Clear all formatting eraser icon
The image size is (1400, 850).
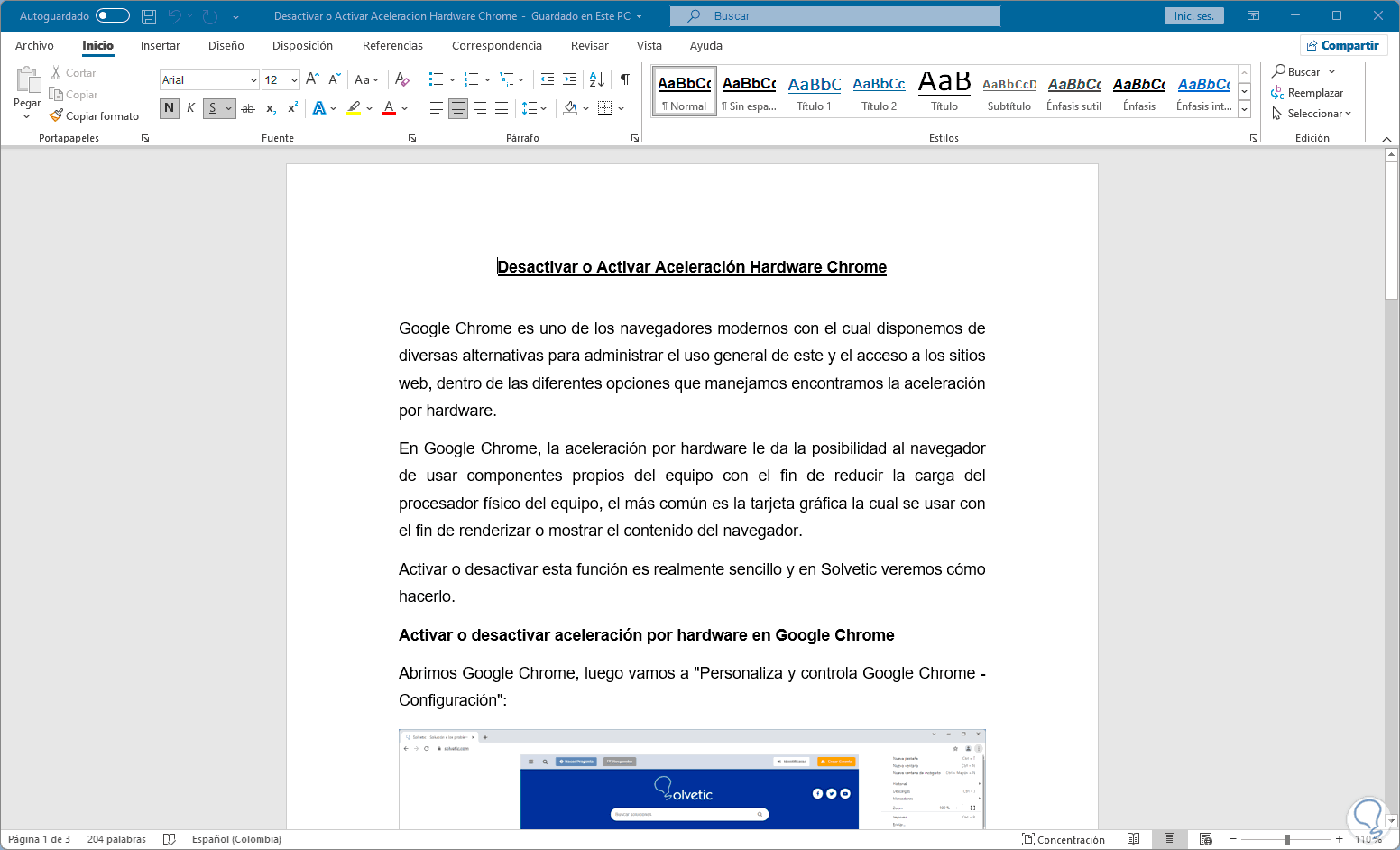point(402,79)
